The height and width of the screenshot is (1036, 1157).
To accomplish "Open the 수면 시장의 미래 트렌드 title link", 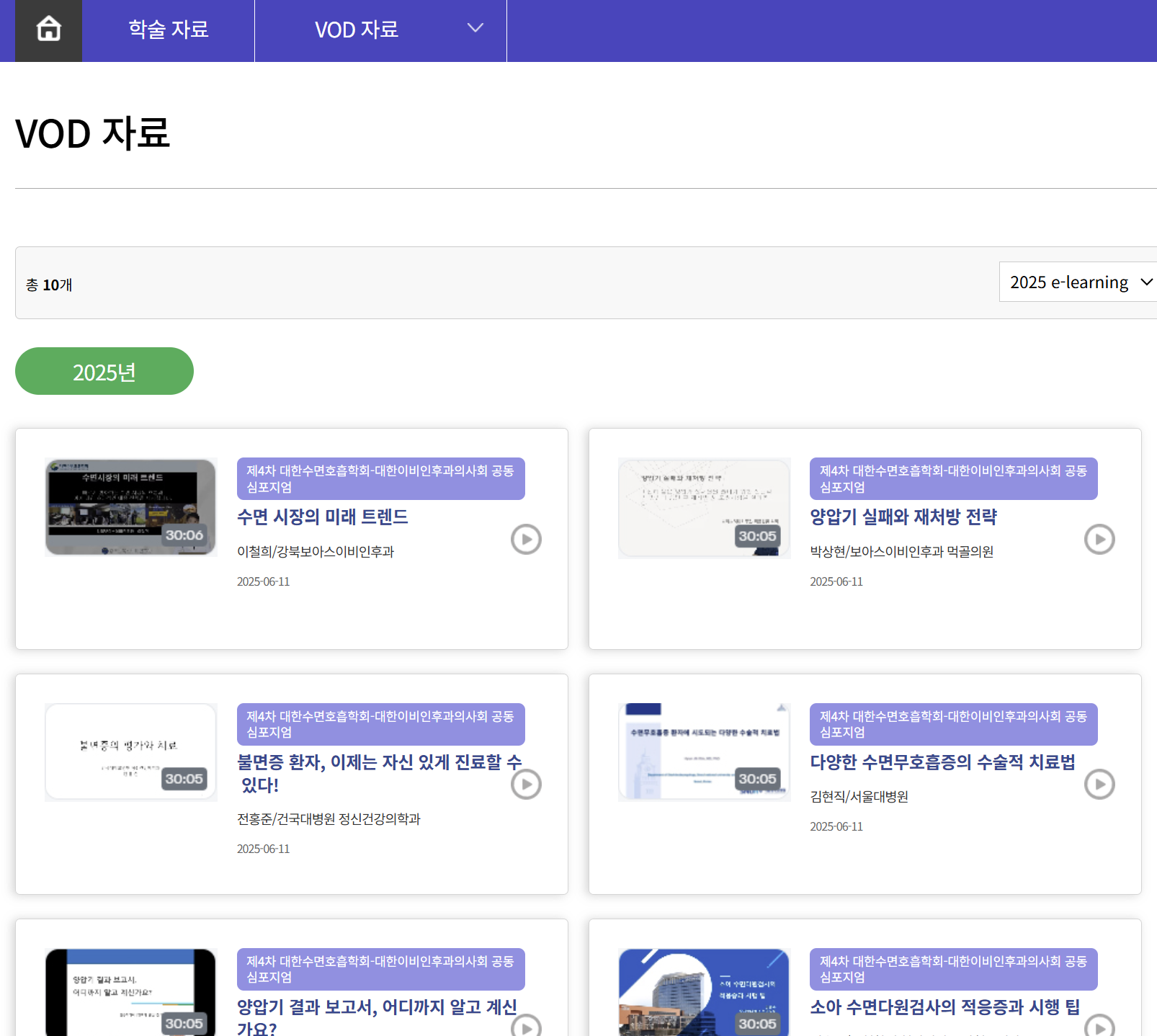I will point(323,517).
